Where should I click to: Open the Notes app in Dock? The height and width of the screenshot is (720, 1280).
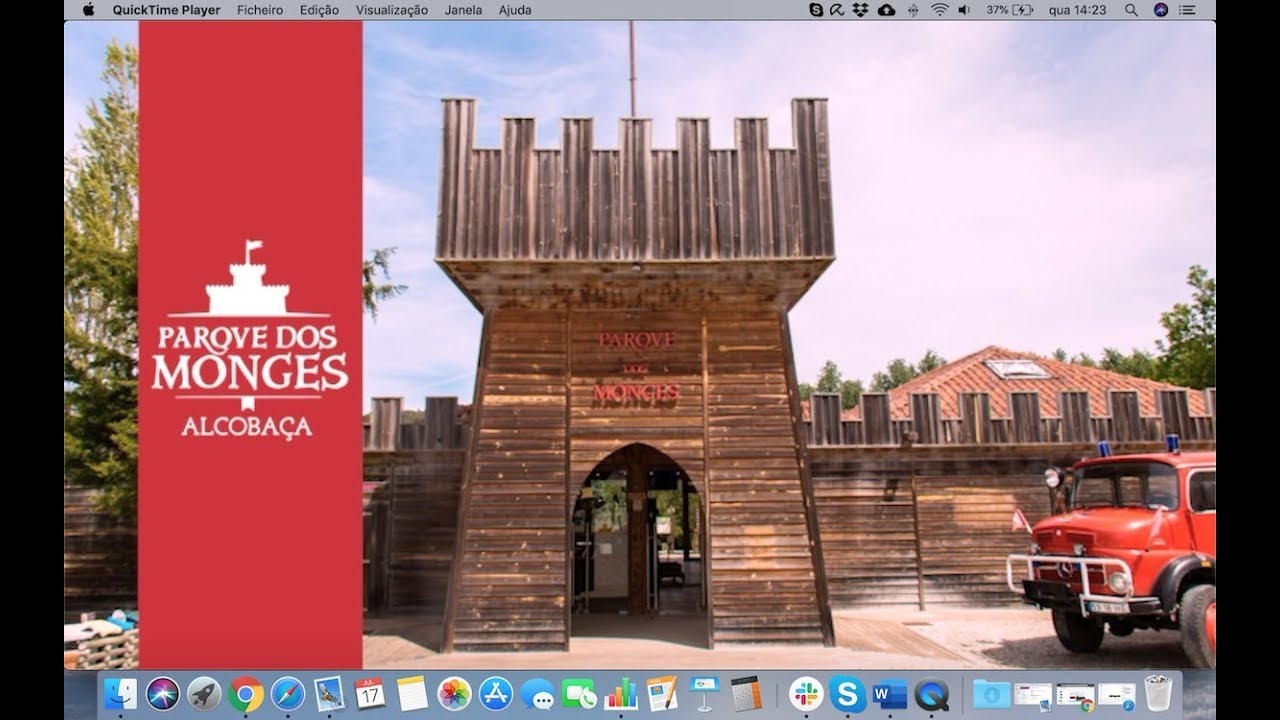[412, 693]
